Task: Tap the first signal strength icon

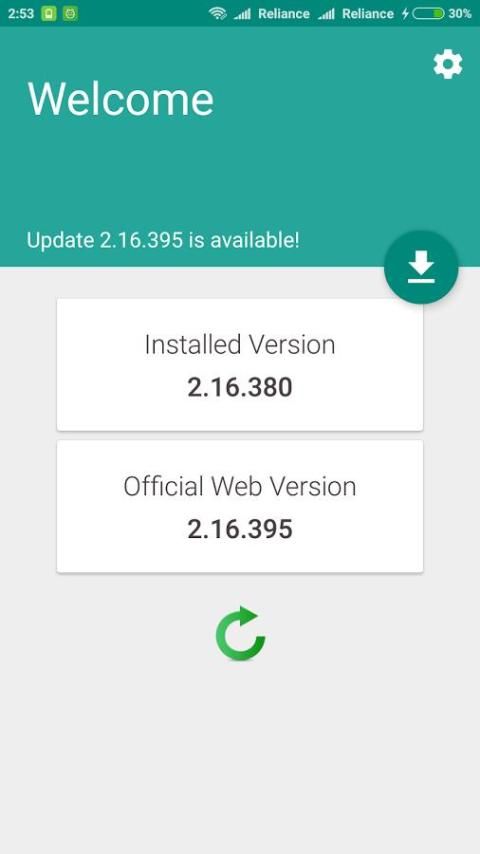Action: (x=242, y=14)
